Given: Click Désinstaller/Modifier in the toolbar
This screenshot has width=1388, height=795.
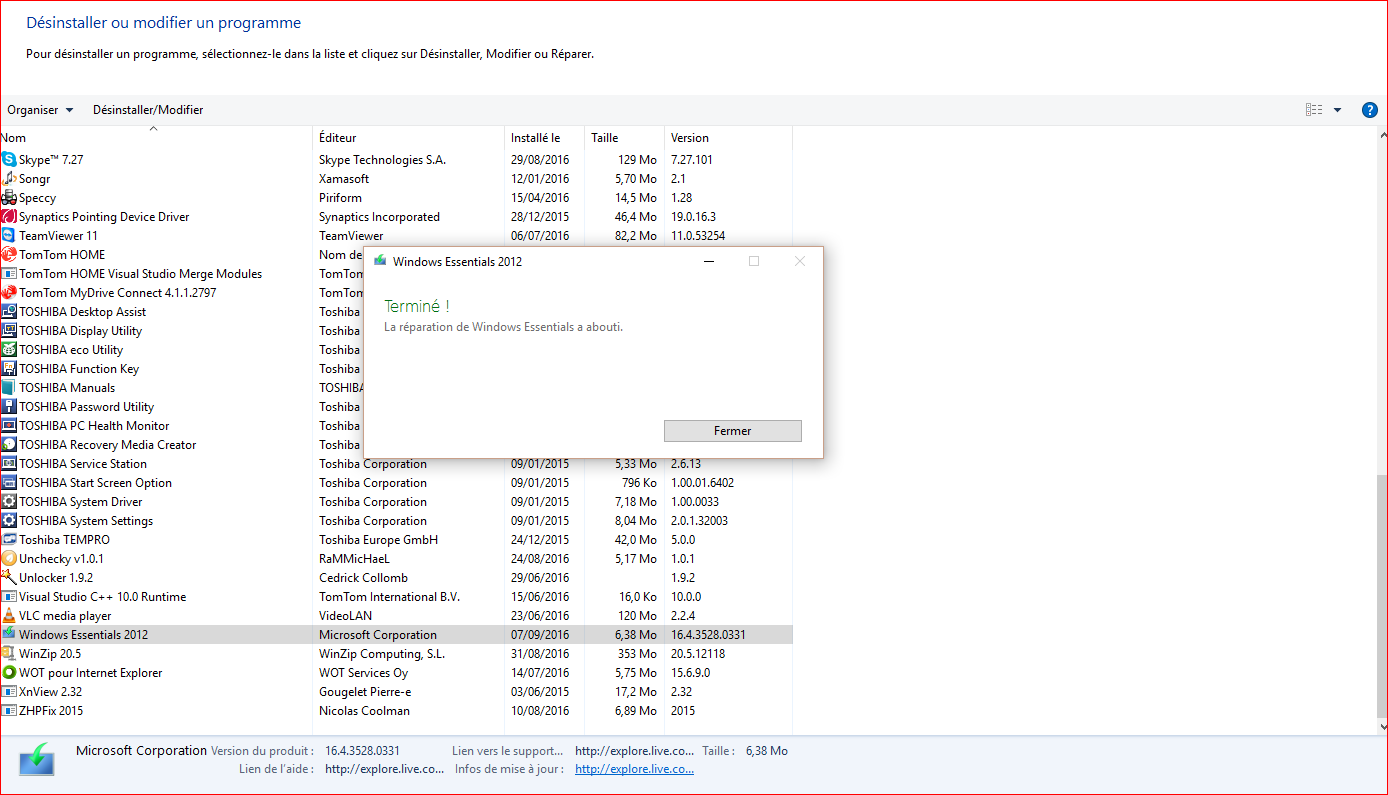Looking at the screenshot, I should [x=148, y=110].
